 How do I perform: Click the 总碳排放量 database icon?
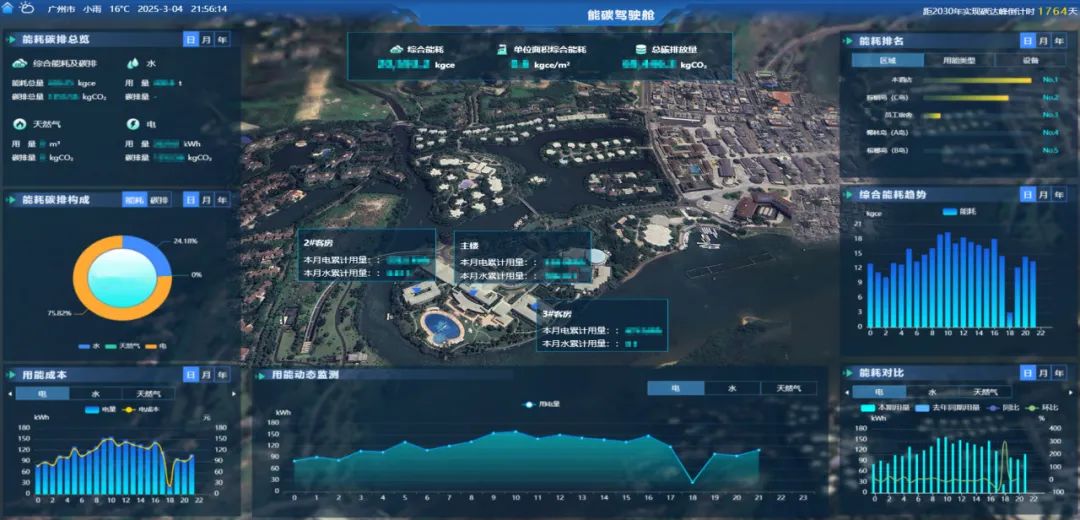(x=640, y=48)
